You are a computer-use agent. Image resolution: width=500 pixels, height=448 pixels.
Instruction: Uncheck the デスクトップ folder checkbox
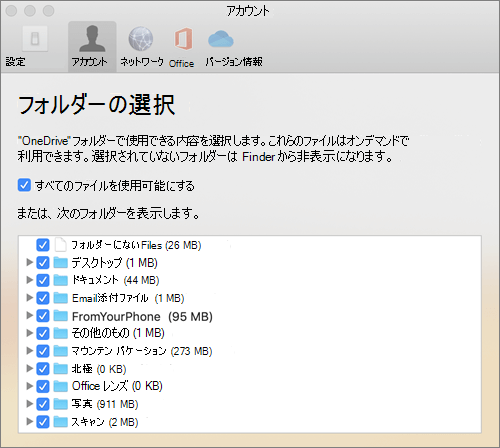pos(43,263)
